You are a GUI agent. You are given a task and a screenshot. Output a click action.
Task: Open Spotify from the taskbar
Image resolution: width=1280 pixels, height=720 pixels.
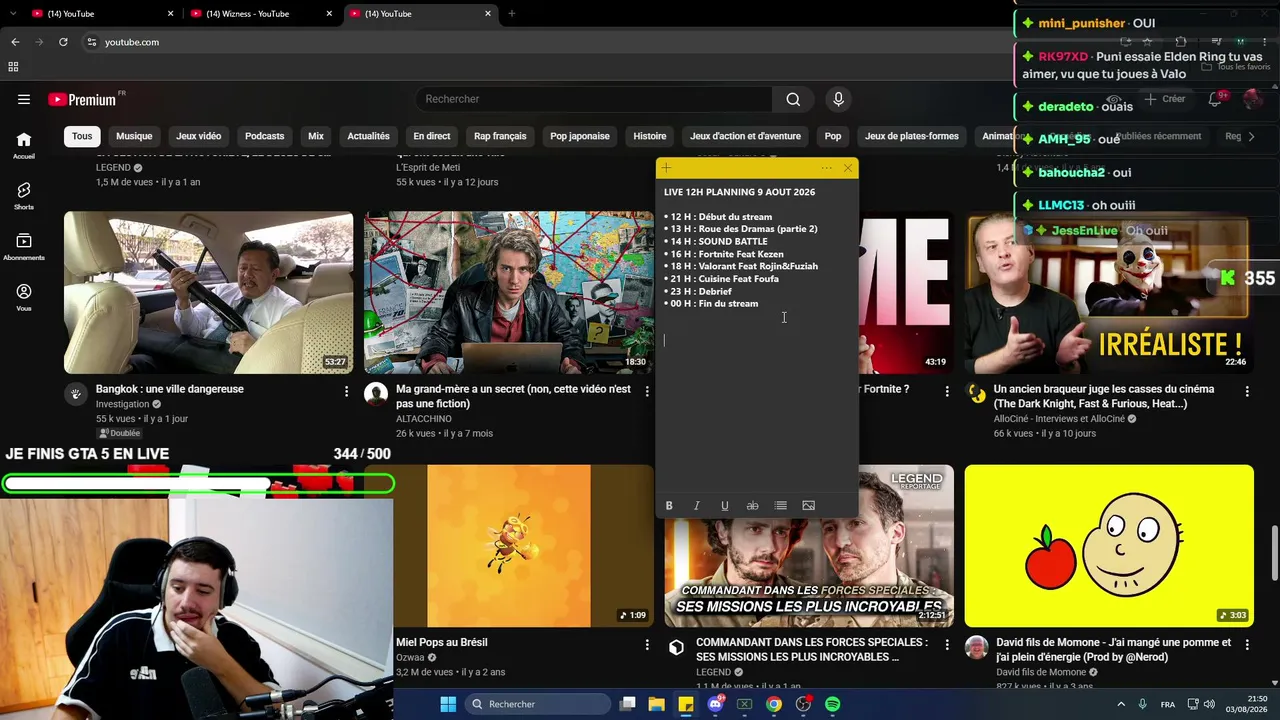833,704
